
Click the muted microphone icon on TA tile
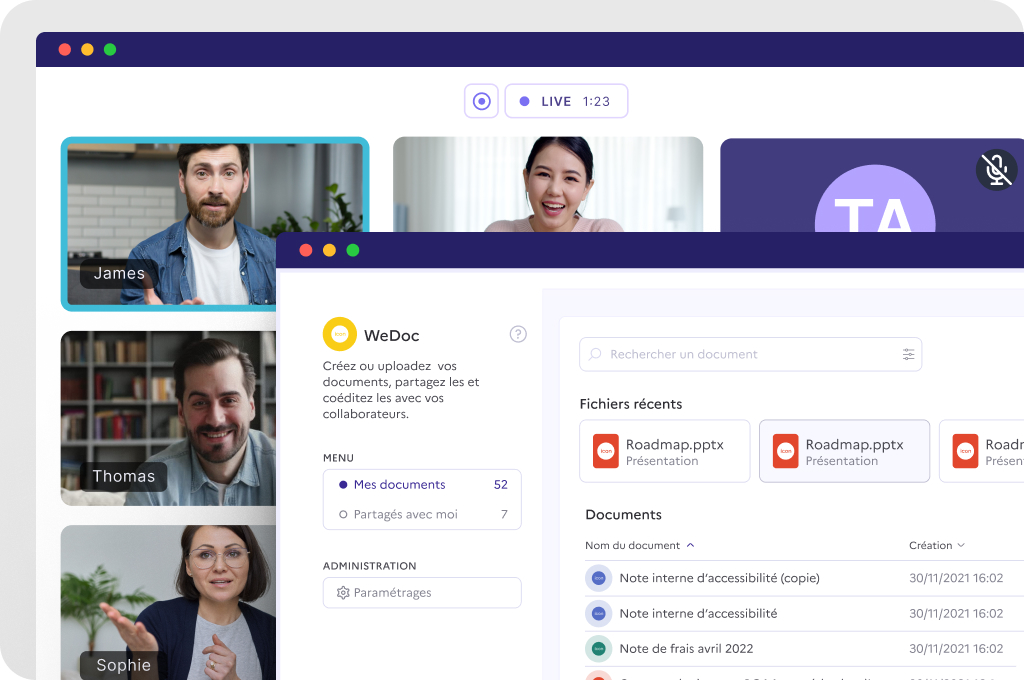pyautogui.click(x=997, y=170)
